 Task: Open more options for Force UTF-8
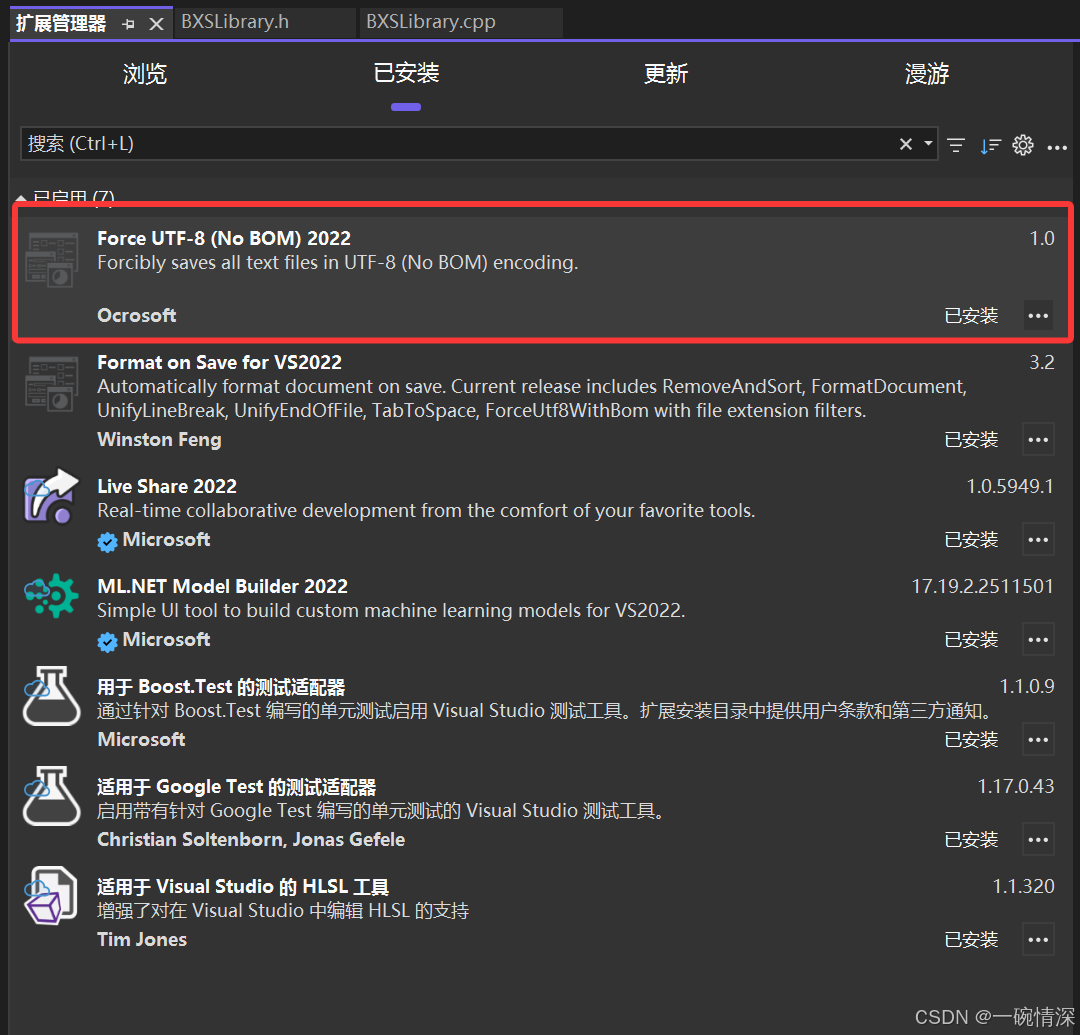1038,316
